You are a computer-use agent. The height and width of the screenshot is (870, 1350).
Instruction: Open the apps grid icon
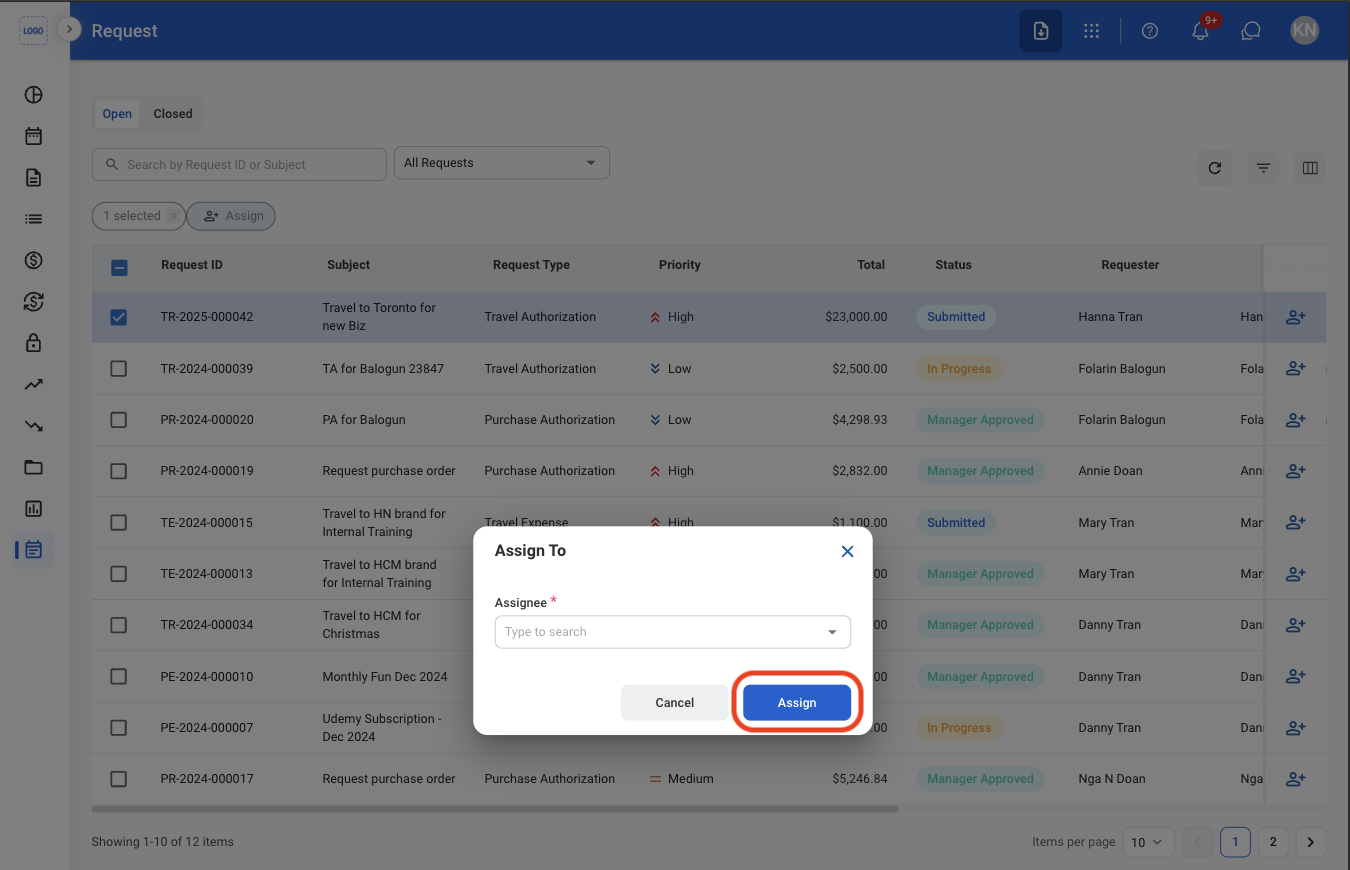tap(1091, 31)
